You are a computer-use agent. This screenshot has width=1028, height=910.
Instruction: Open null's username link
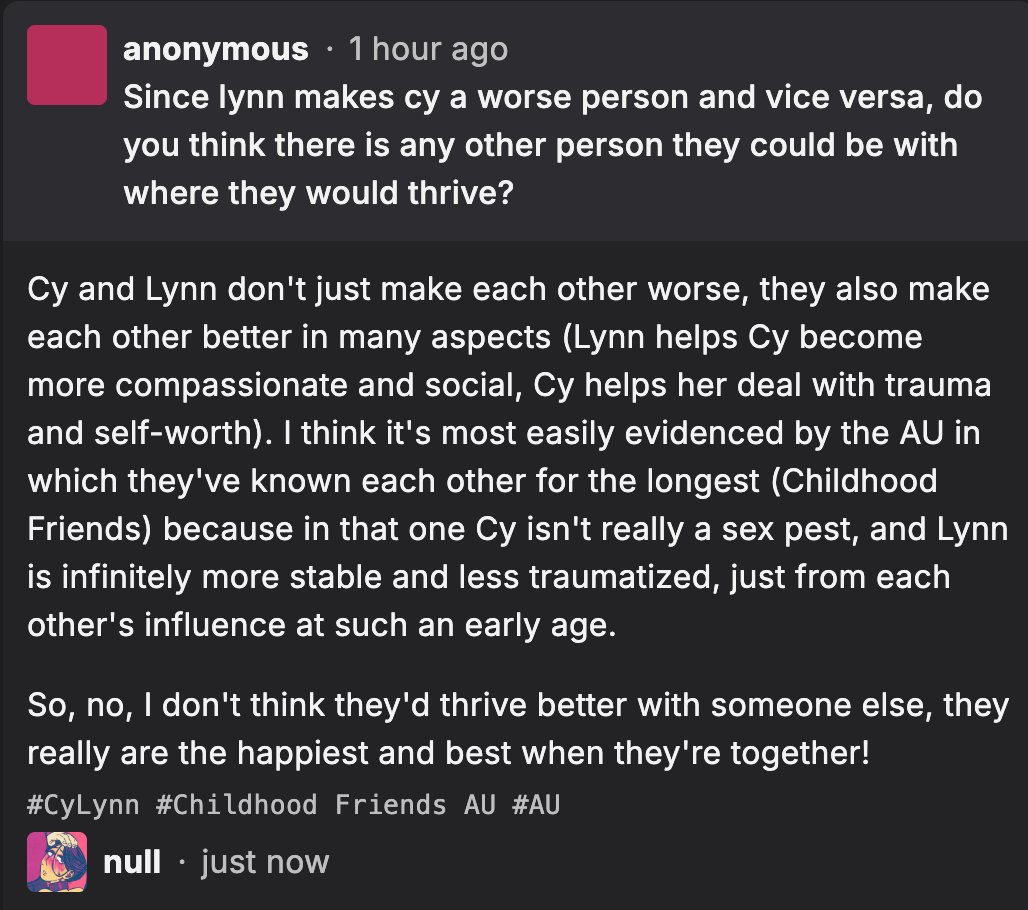[x=132, y=861]
